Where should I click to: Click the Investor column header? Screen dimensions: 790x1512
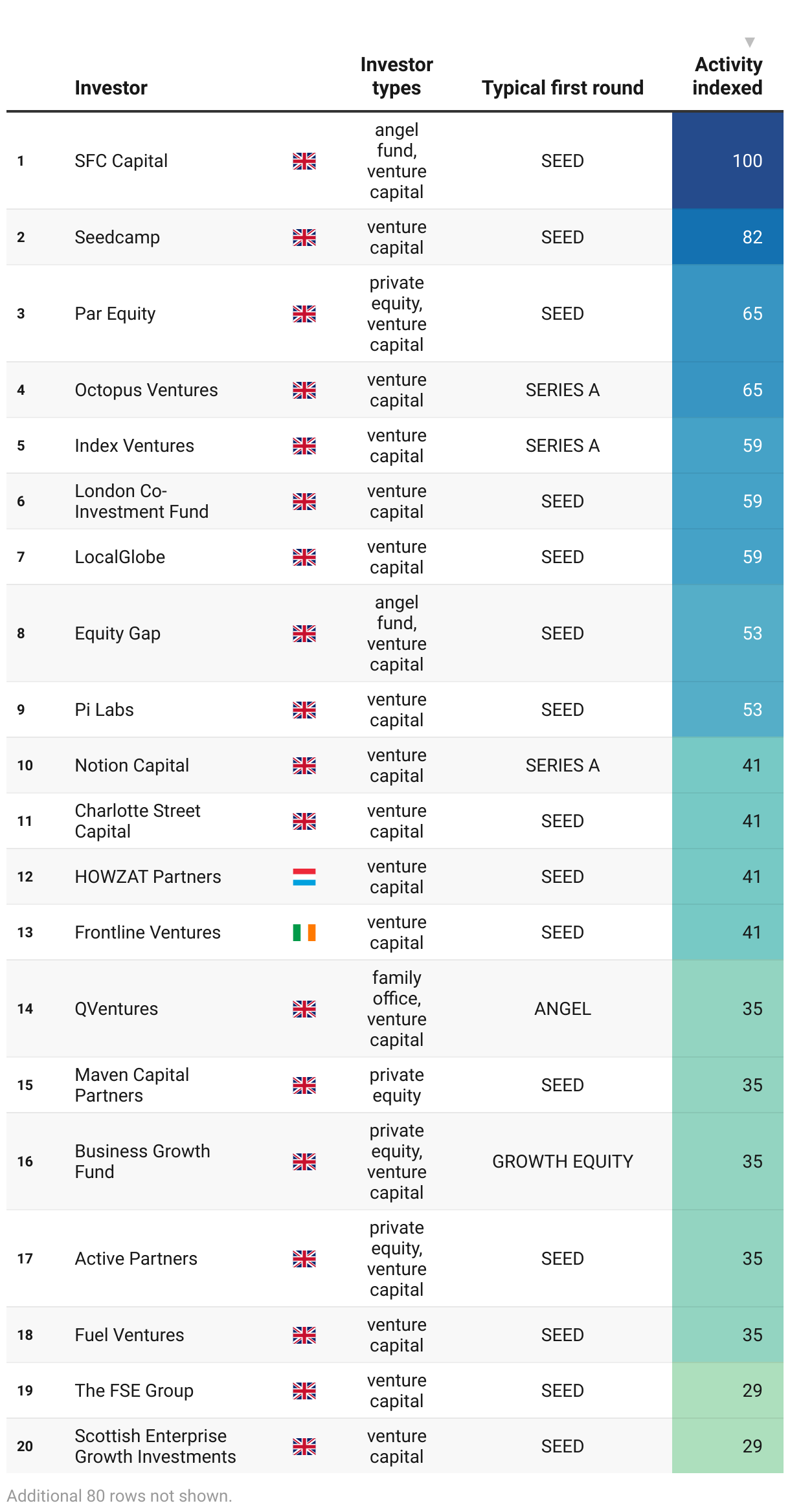pyautogui.click(x=111, y=88)
